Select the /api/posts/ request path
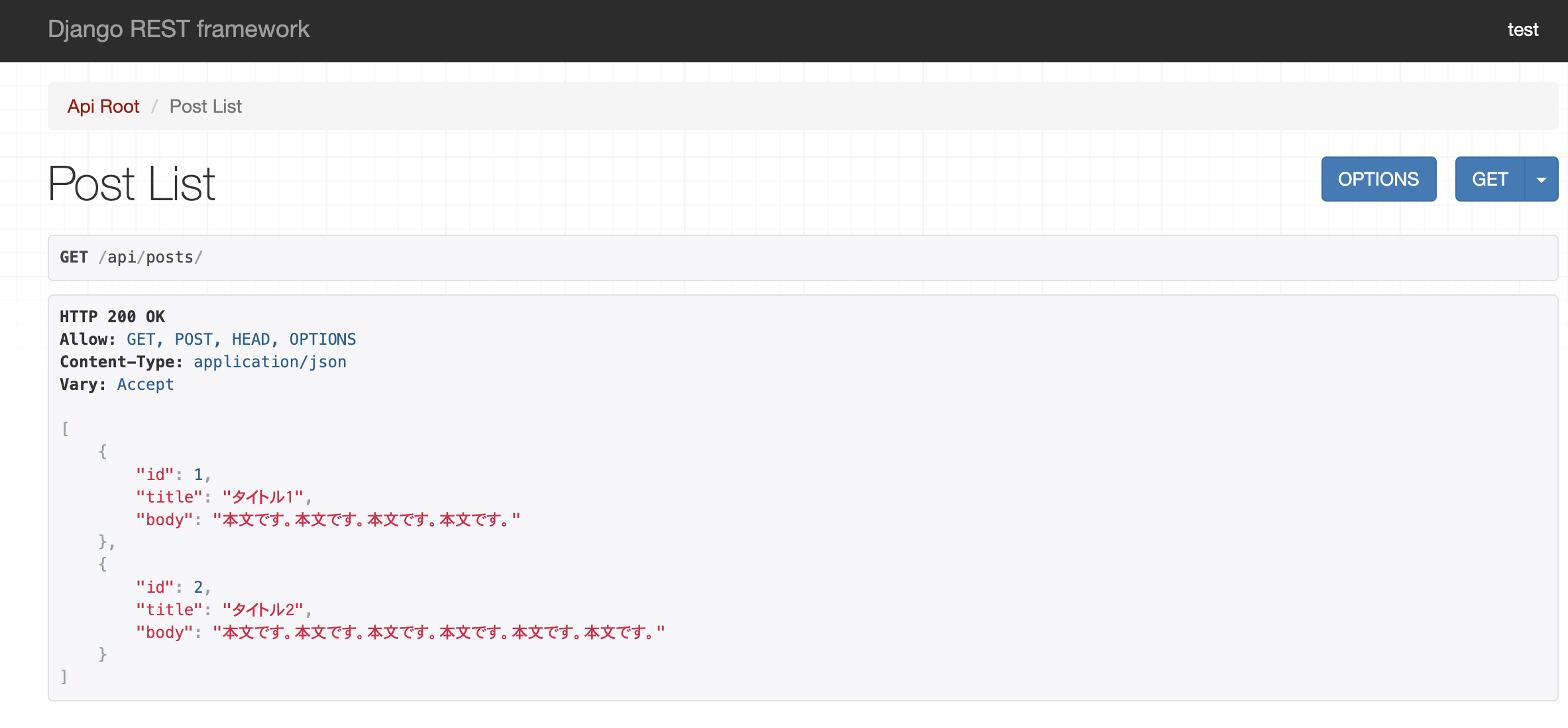This screenshot has width=1568, height=728. click(151, 257)
